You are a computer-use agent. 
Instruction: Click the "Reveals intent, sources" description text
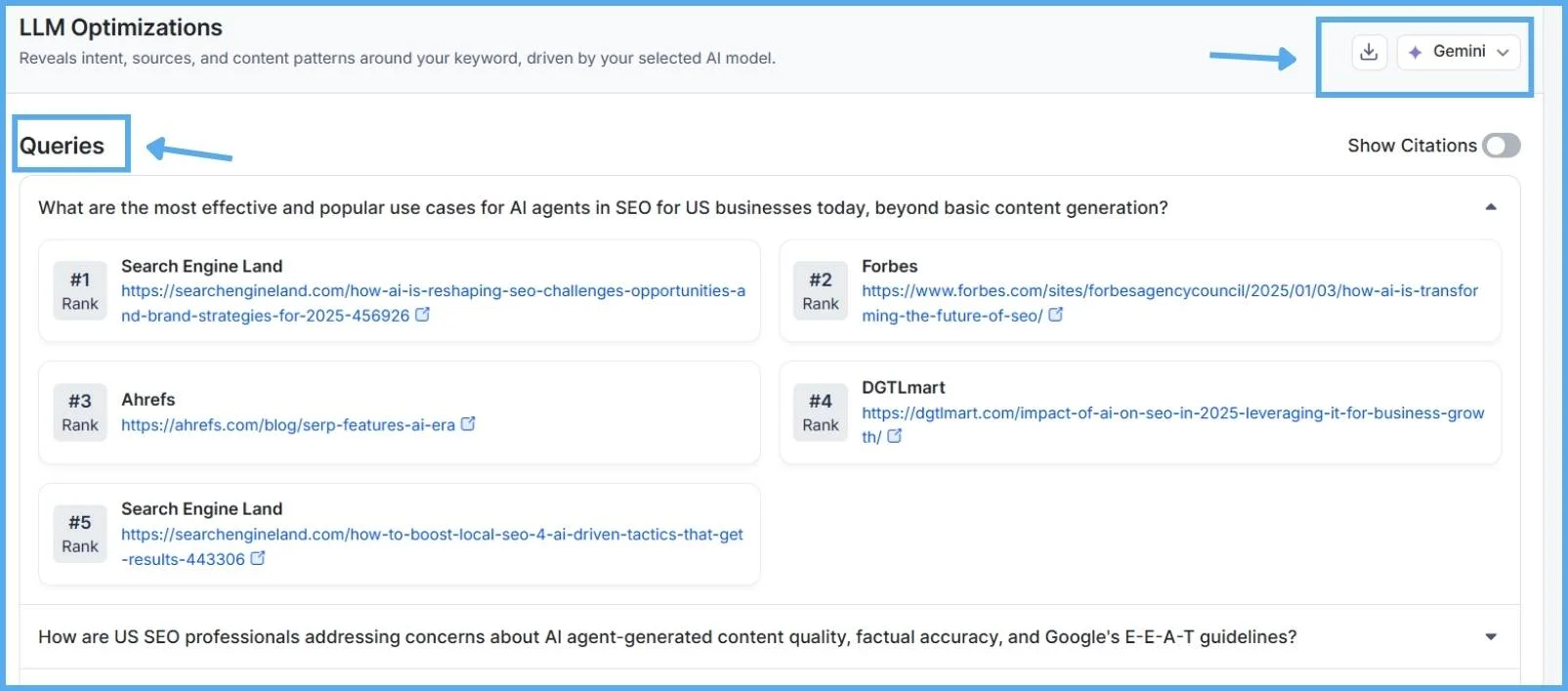(x=398, y=59)
